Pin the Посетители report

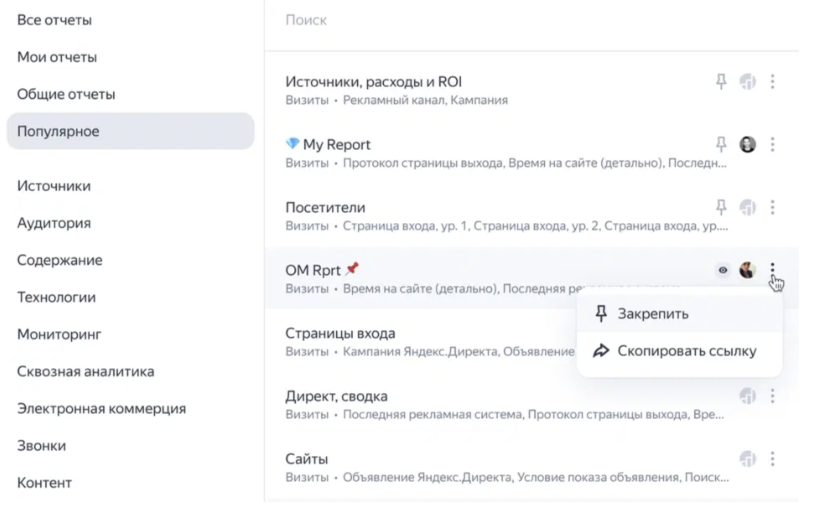(721, 207)
